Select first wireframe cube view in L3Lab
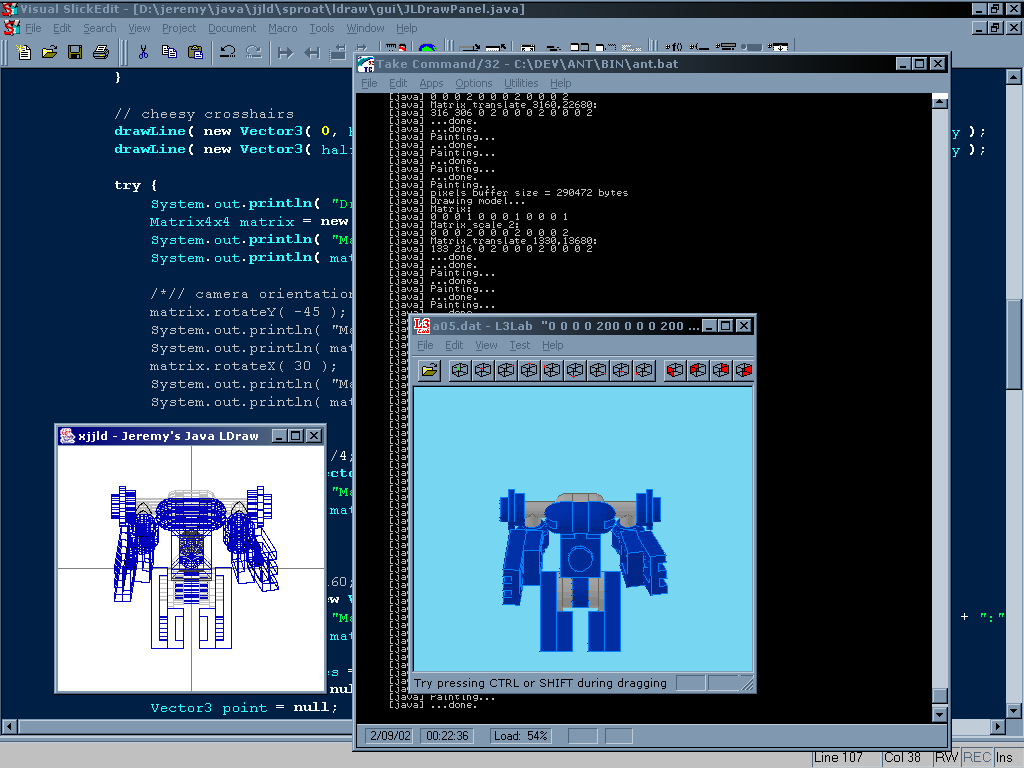1024x768 pixels. [x=460, y=370]
